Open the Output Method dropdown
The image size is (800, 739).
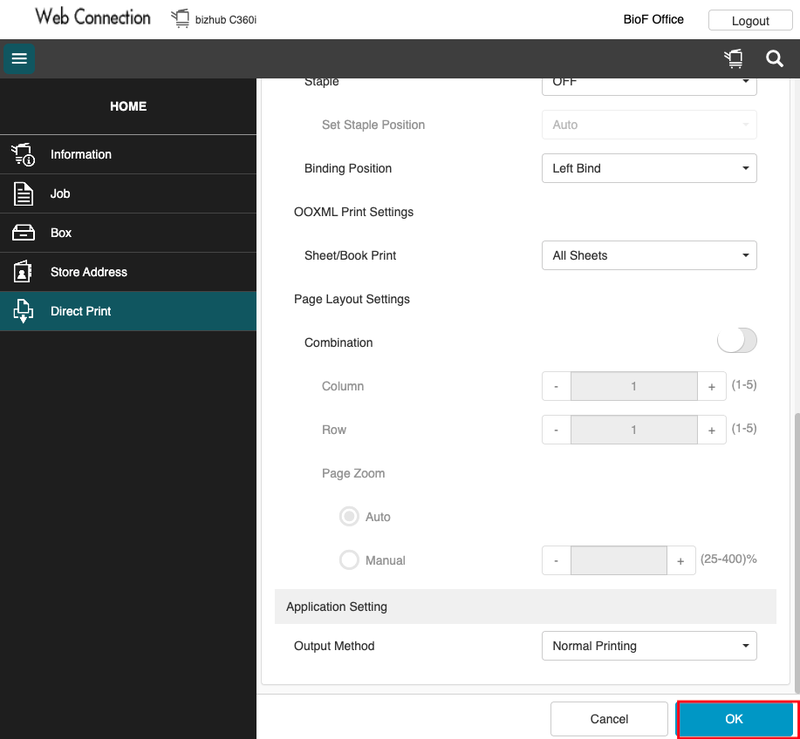click(649, 646)
